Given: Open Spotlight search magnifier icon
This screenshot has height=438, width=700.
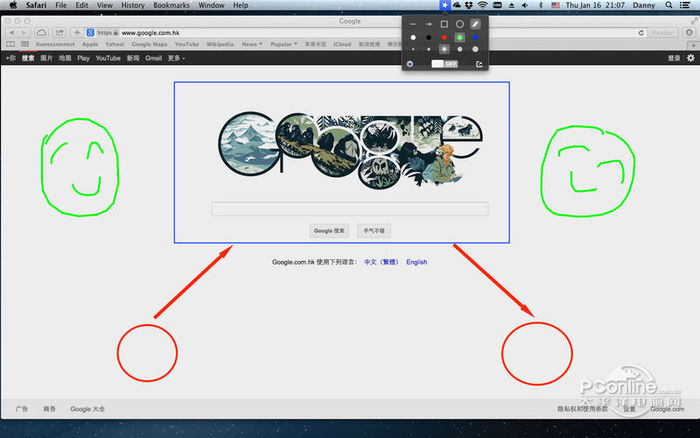Looking at the screenshot, I should 669,5.
